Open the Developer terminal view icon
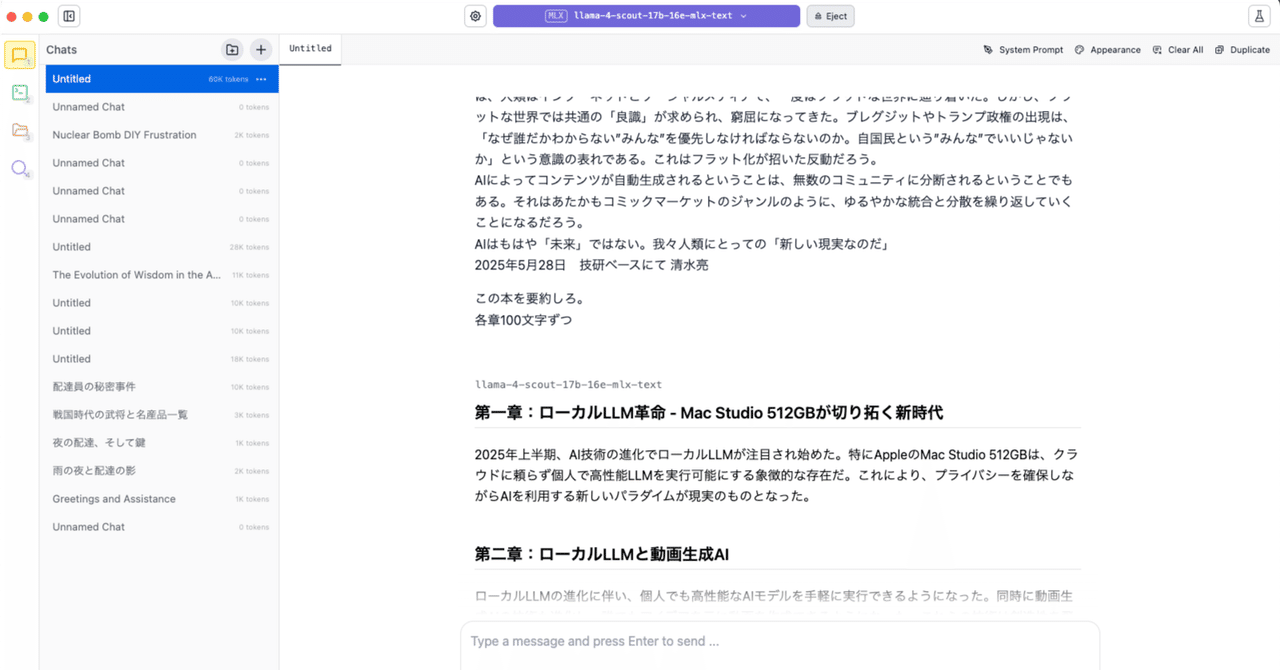This screenshot has height=670, width=1280. pos(20,93)
